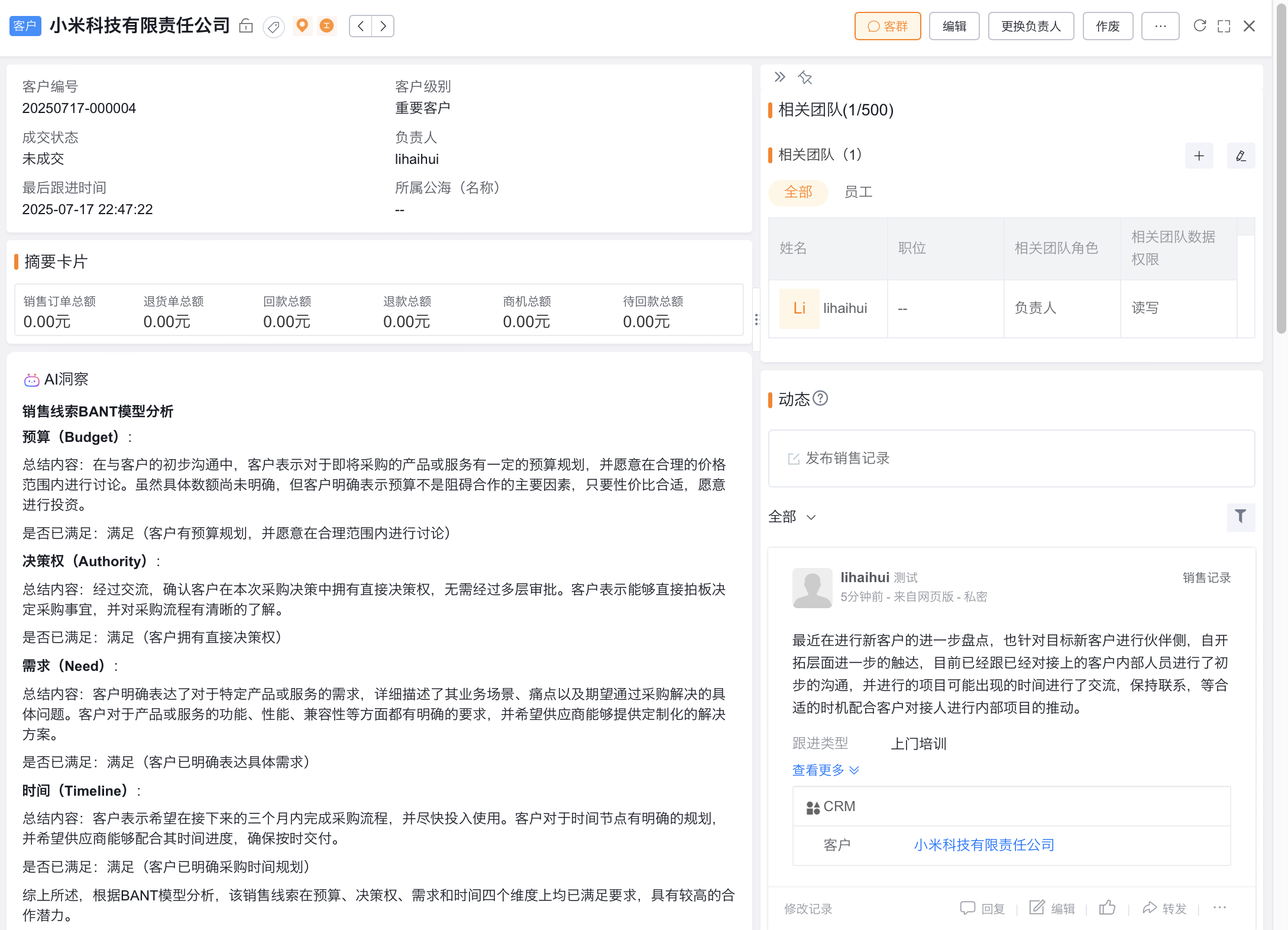Screen dimensions: 1288x930
Task: Click the orange 工 badge icon
Action: coord(326,25)
